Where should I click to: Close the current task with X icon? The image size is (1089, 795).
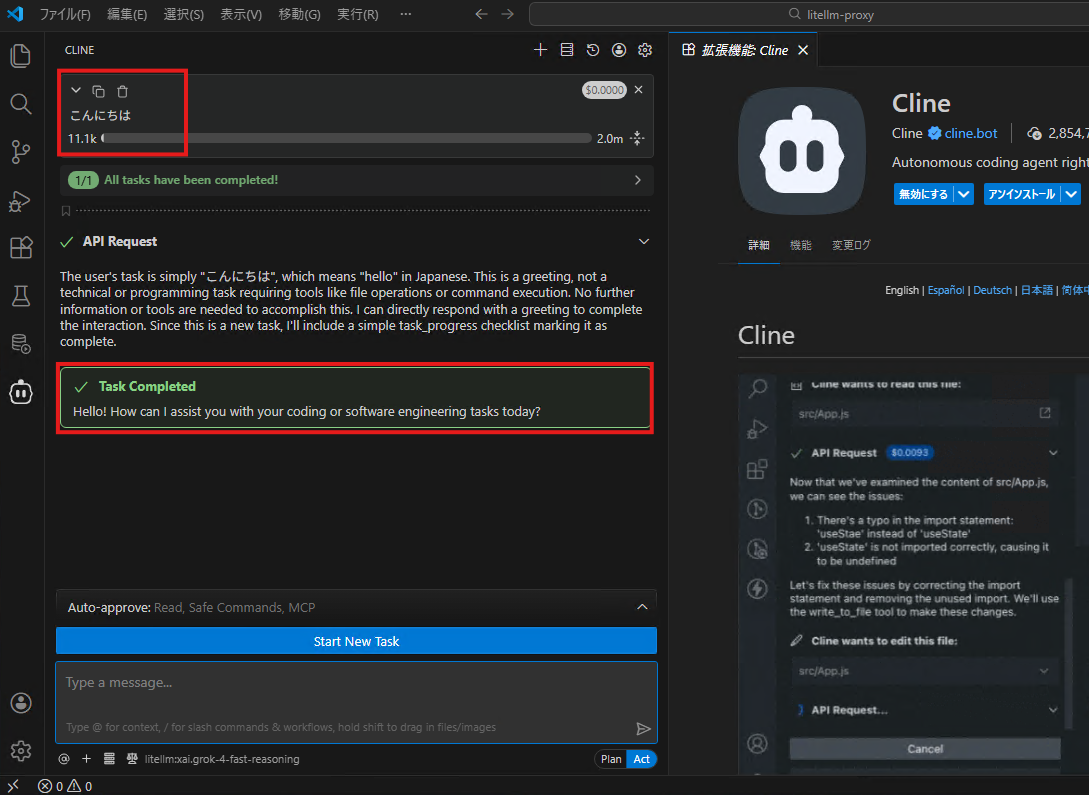pos(638,90)
